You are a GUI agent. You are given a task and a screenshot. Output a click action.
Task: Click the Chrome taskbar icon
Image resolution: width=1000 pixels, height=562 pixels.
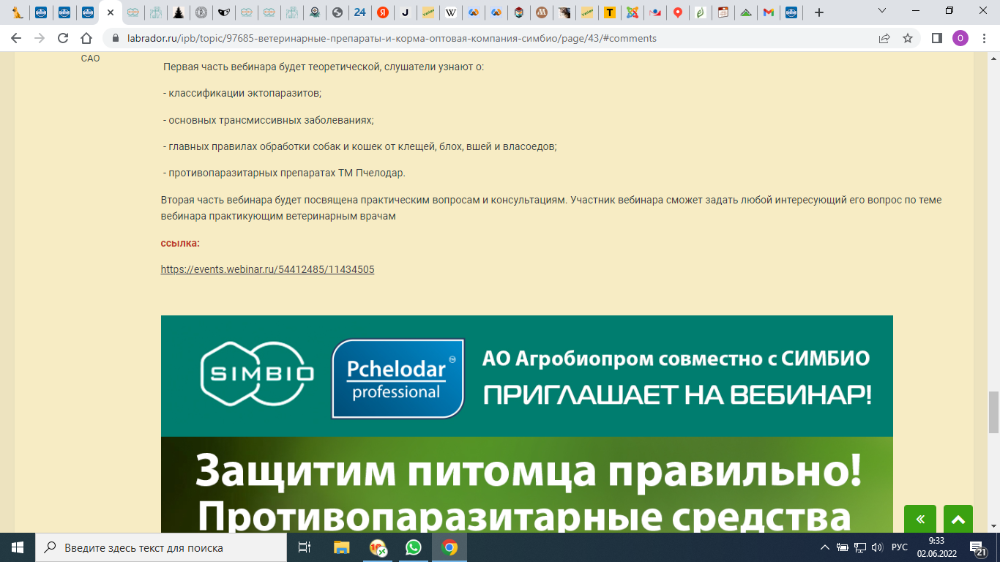tap(450, 547)
